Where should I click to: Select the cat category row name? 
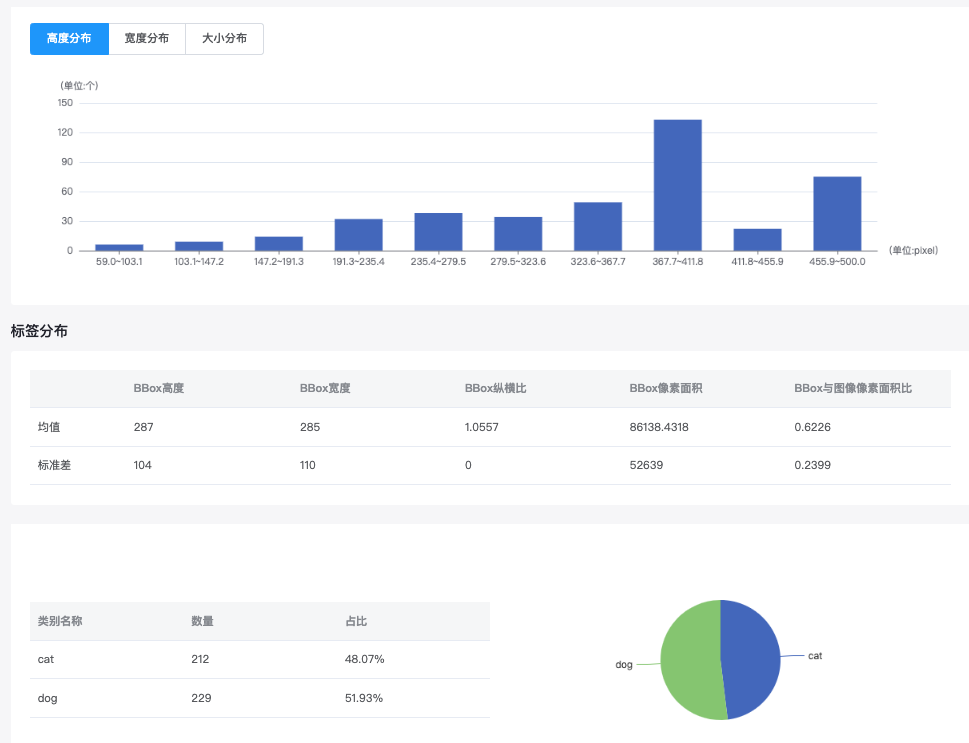[x=46, y=660]
